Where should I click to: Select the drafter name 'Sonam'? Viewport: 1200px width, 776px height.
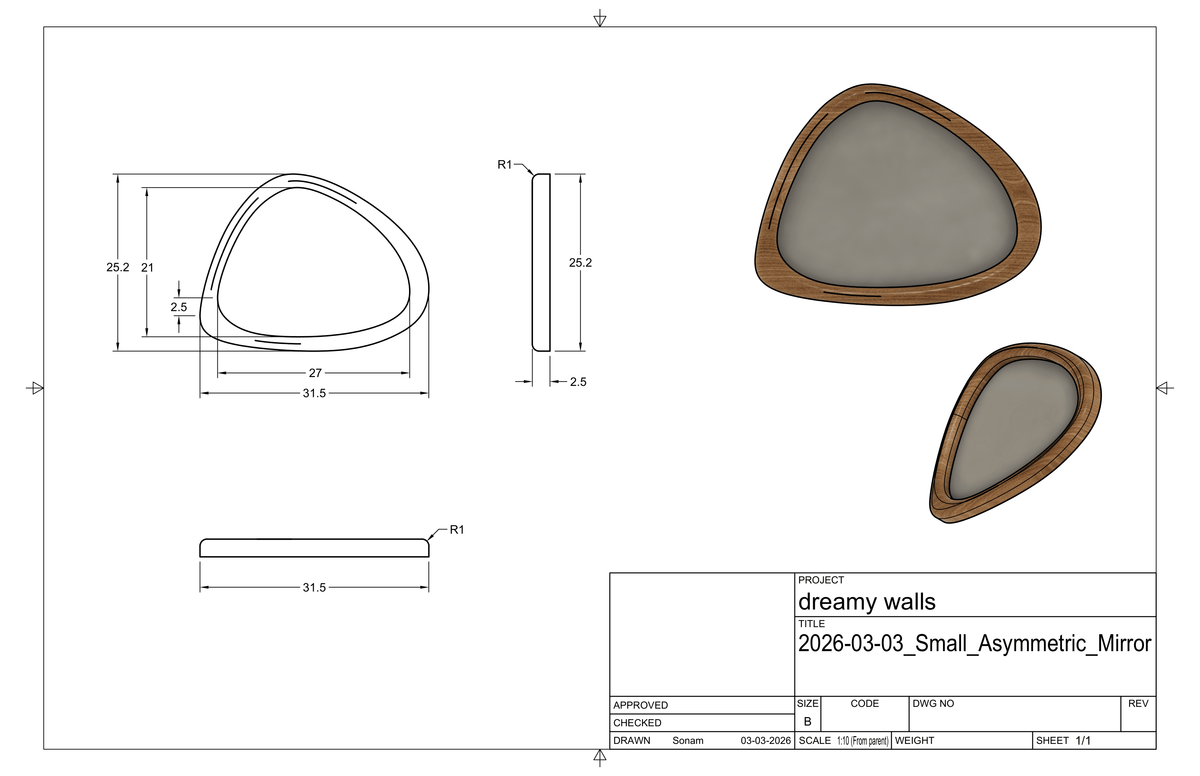(x=688, y=740)
